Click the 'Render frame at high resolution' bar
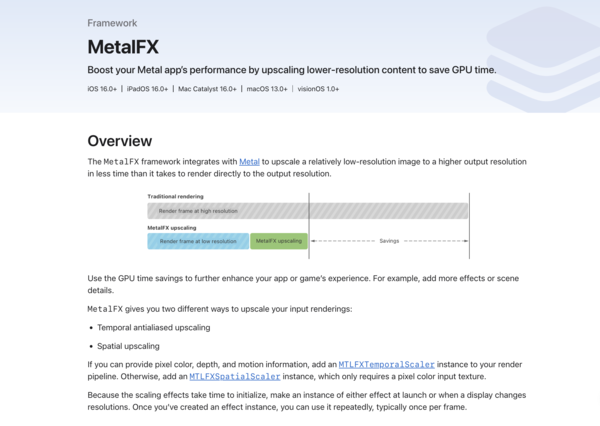This screenshot has width=600, height=426. [x=308, y=211]
